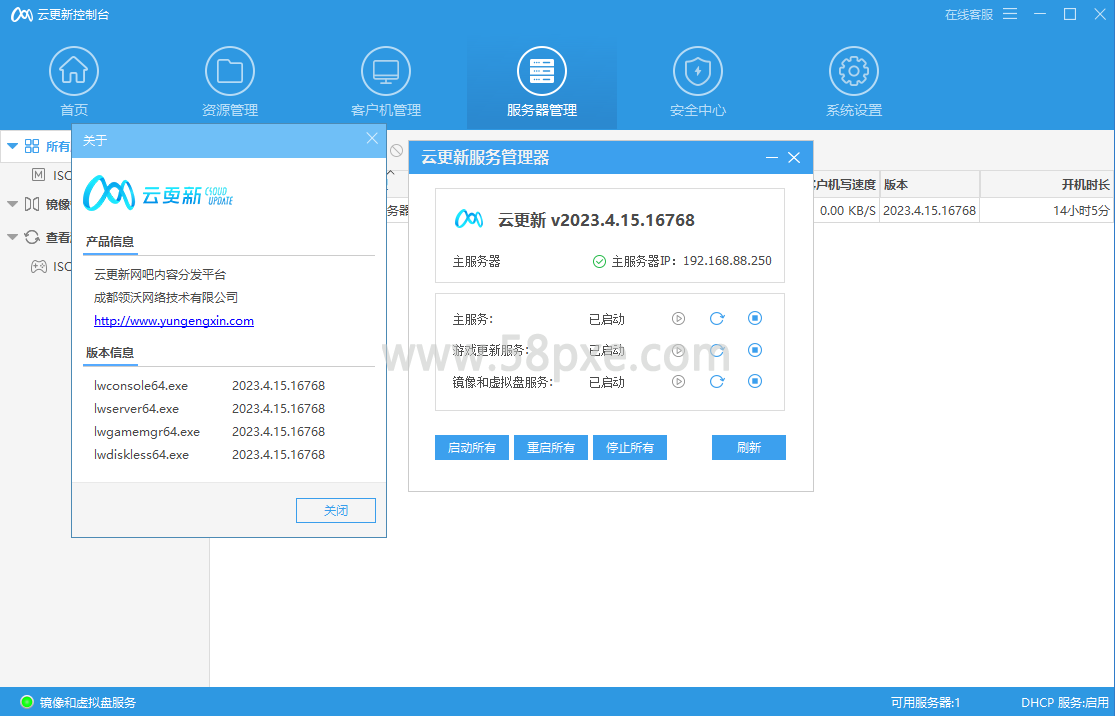Screen dimensions: 1115x716
Task: Click the 版本 column header
Action: [929, 185]
